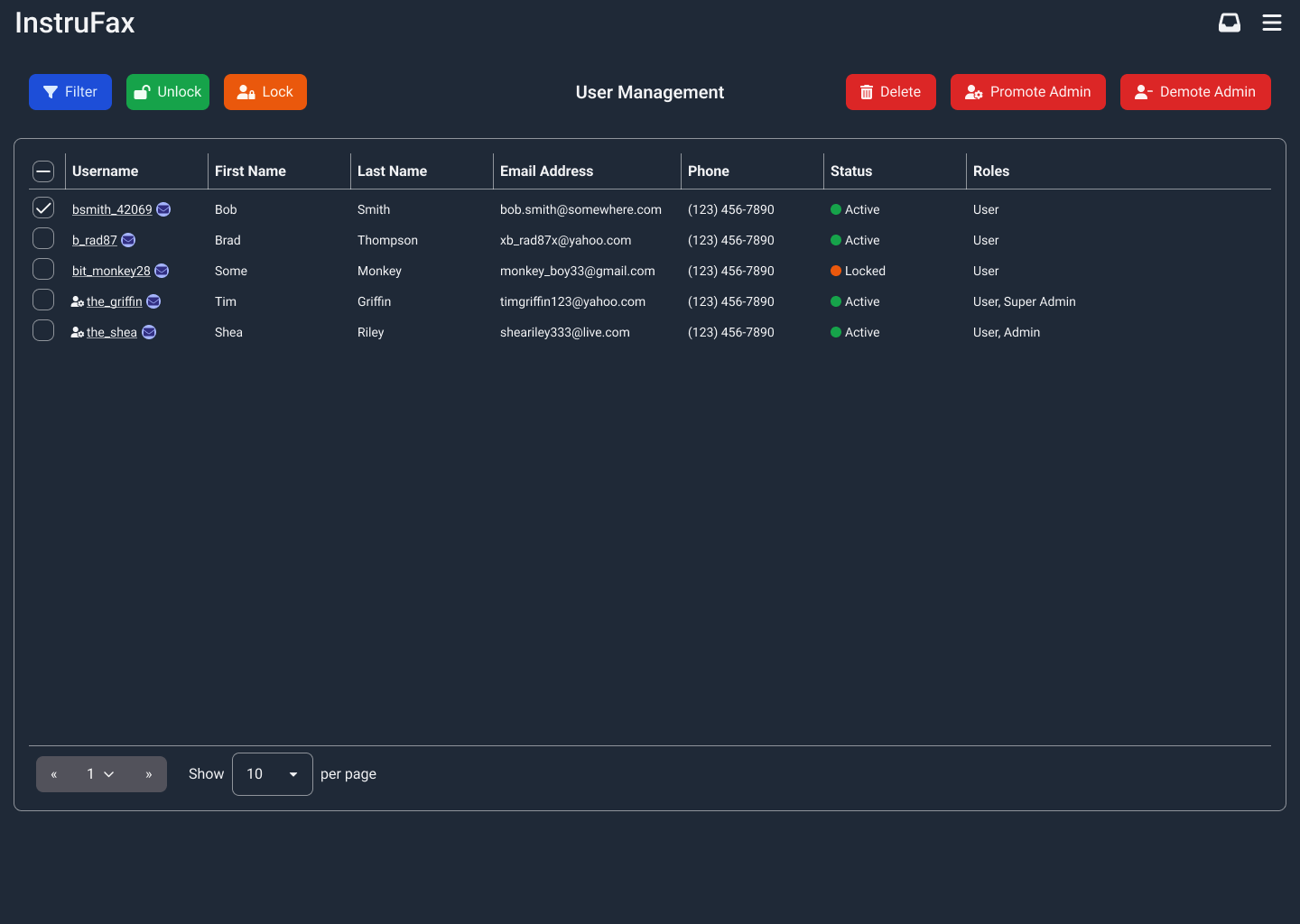Click the trash icon inside the Delete button
1300x924 pixels.
point(867,91)
